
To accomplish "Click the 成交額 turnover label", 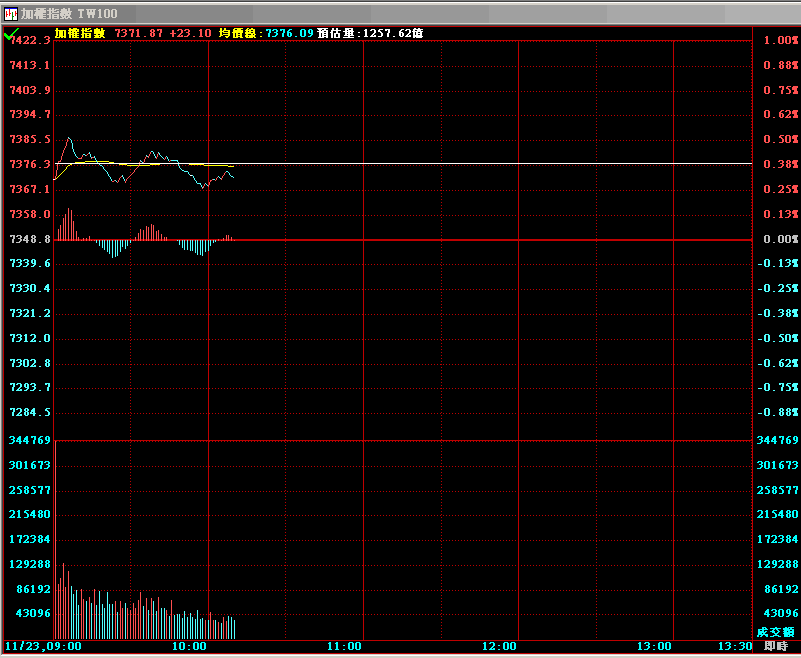I will coord(775,632).
